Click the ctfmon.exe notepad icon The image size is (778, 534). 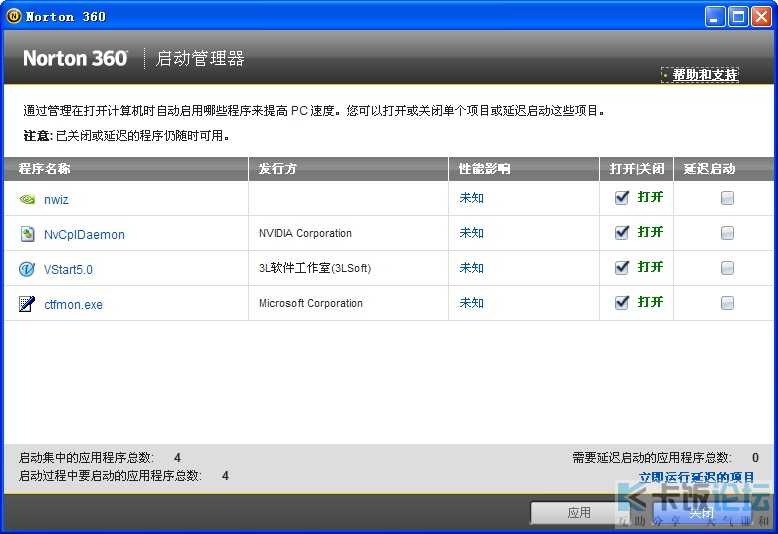(27, 304)
